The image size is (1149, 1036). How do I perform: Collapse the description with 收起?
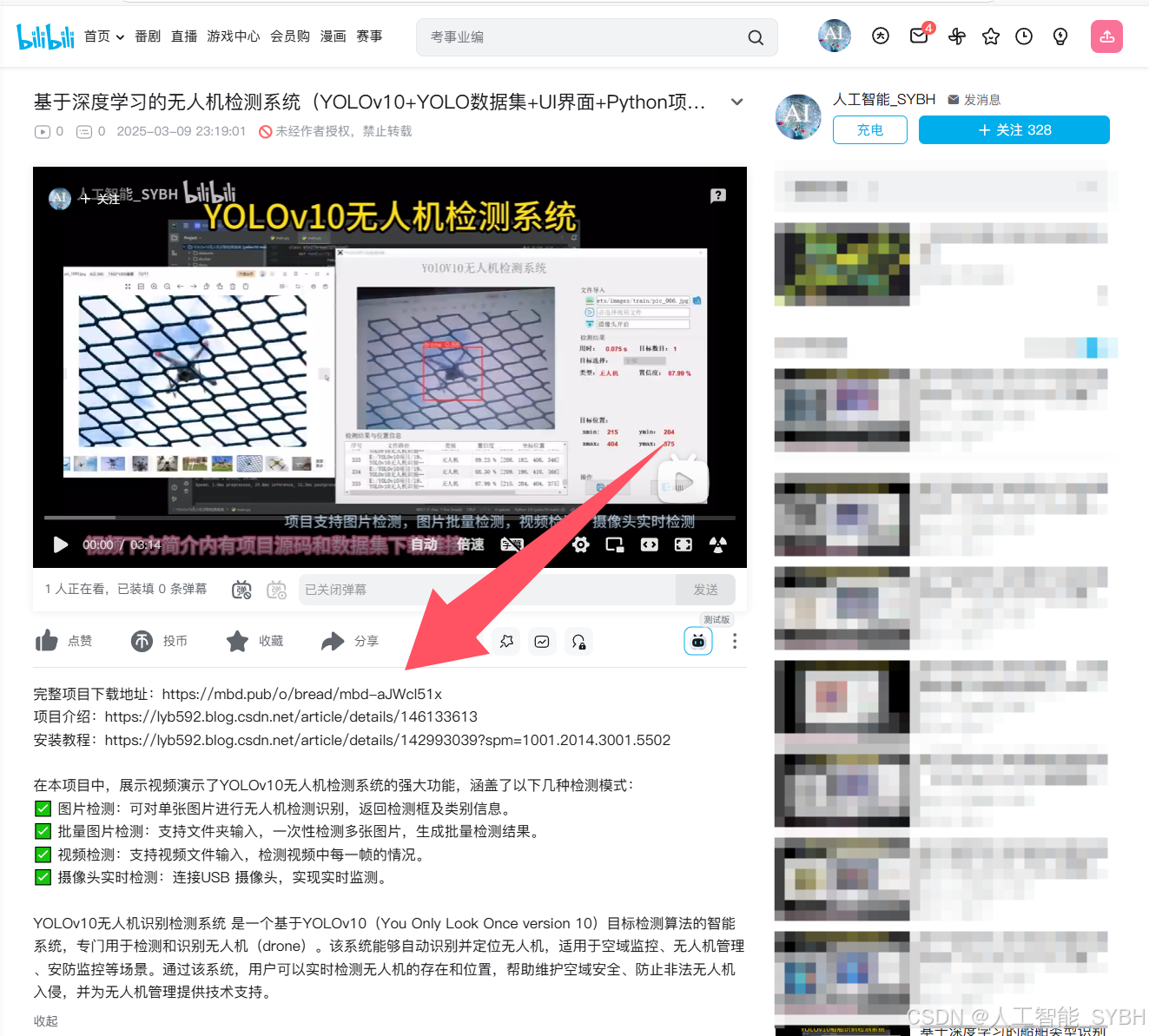pos(46,1021)
